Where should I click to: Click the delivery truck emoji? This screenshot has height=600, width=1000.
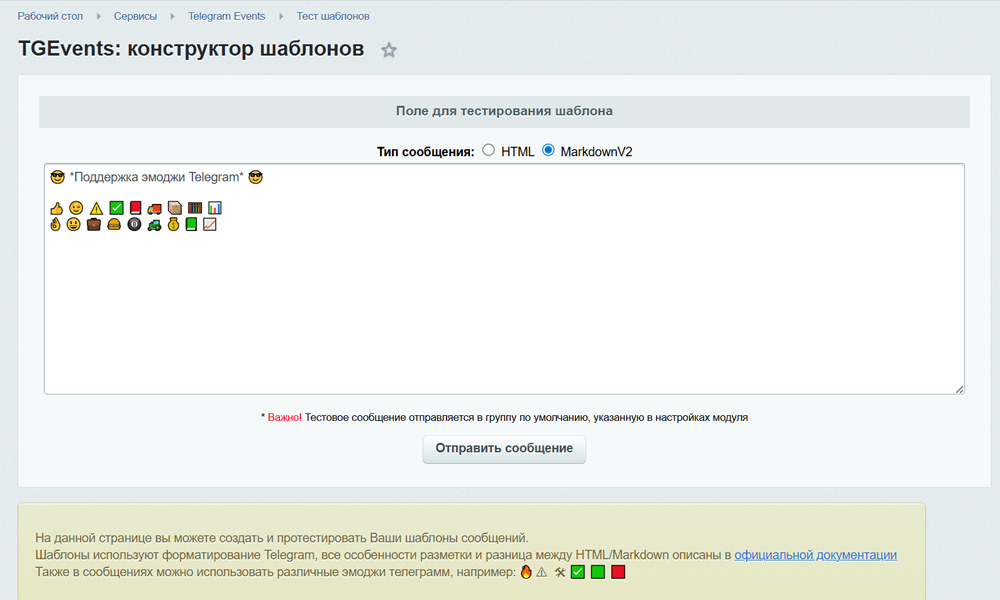pos(154,208)
